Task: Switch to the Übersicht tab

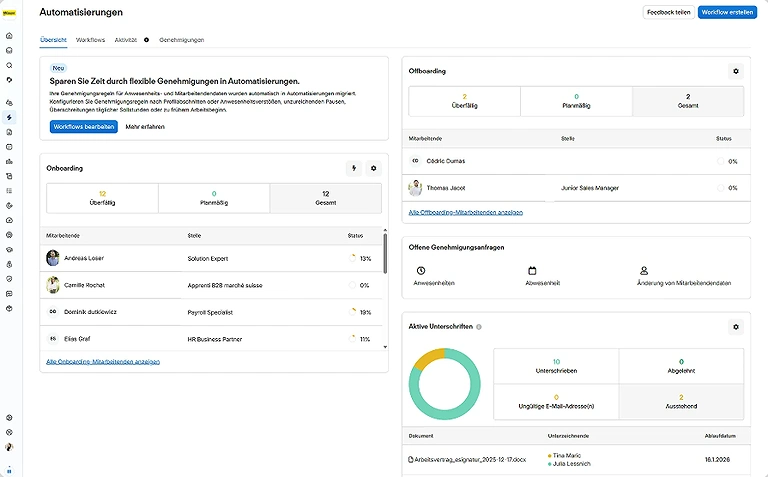Action: point(53,40)
